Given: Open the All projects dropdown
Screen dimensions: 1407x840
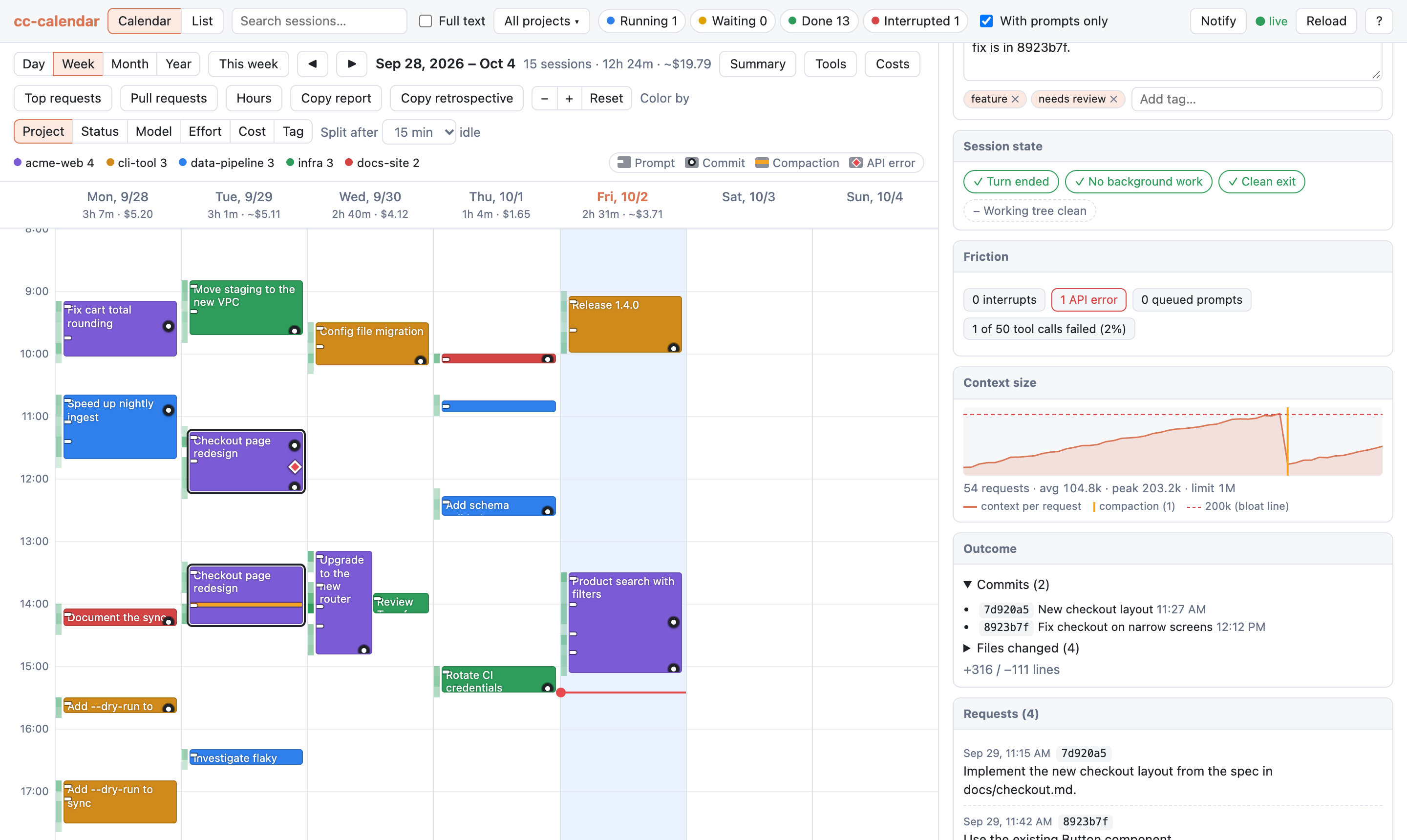Looking at the screenshot, I should click(541, 21).
